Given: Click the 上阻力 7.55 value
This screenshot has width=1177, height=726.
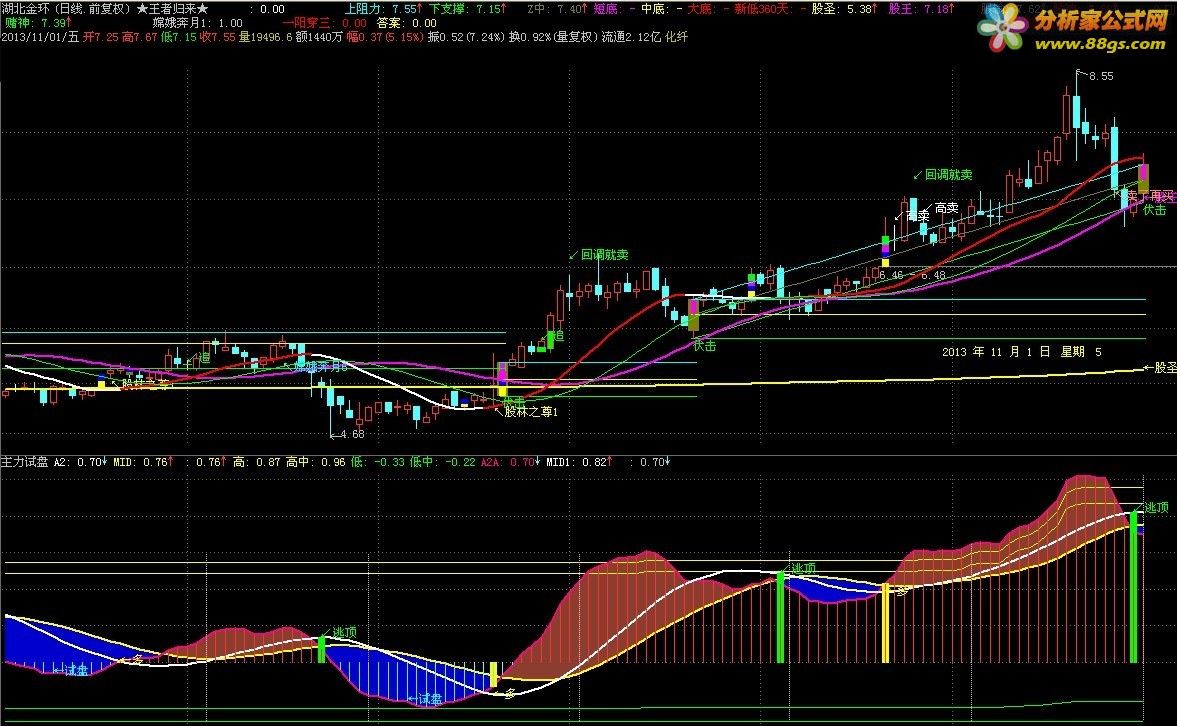Looking at the screenshot, I should tap(383, 9).
